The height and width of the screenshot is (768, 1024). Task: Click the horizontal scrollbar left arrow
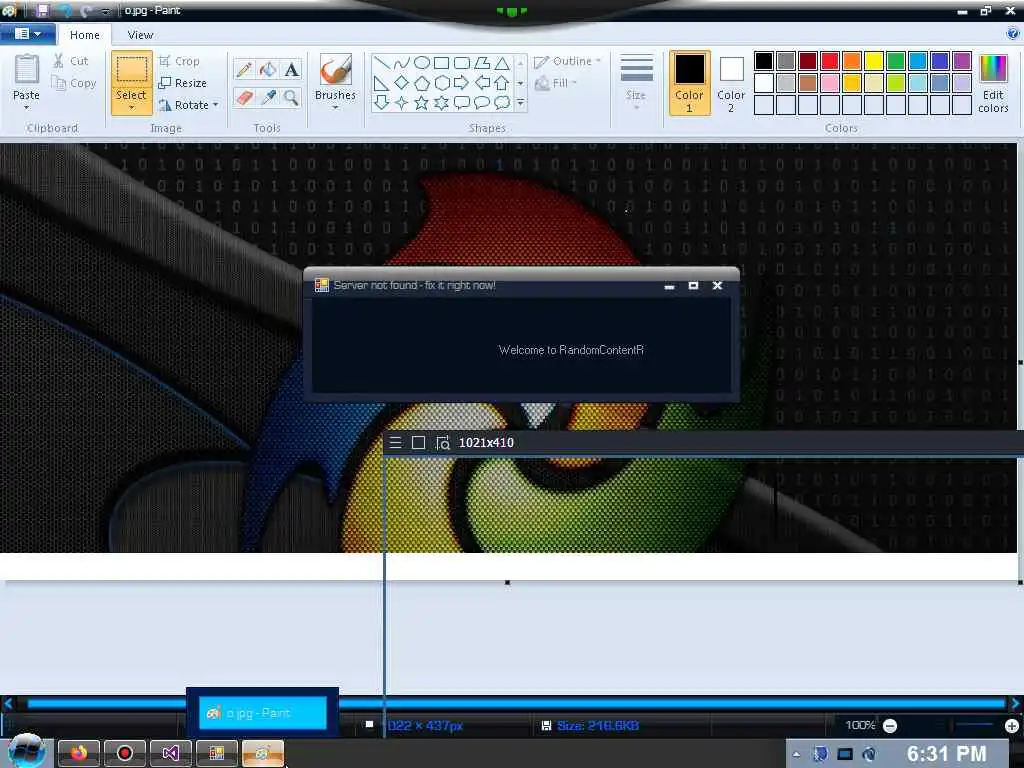click(x=8, y=703)
